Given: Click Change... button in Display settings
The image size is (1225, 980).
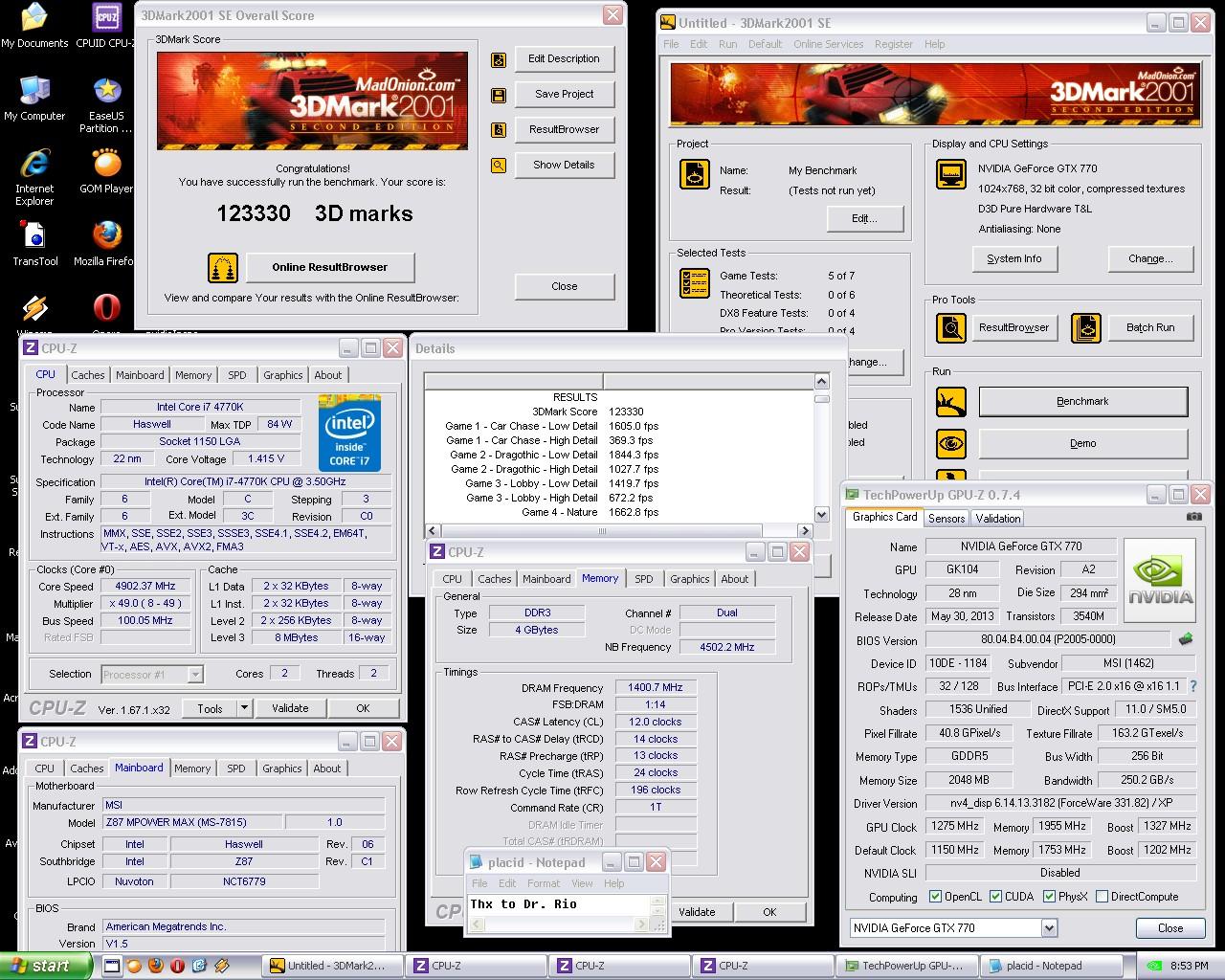Looking at the screenshot, I should [1150, 258].
